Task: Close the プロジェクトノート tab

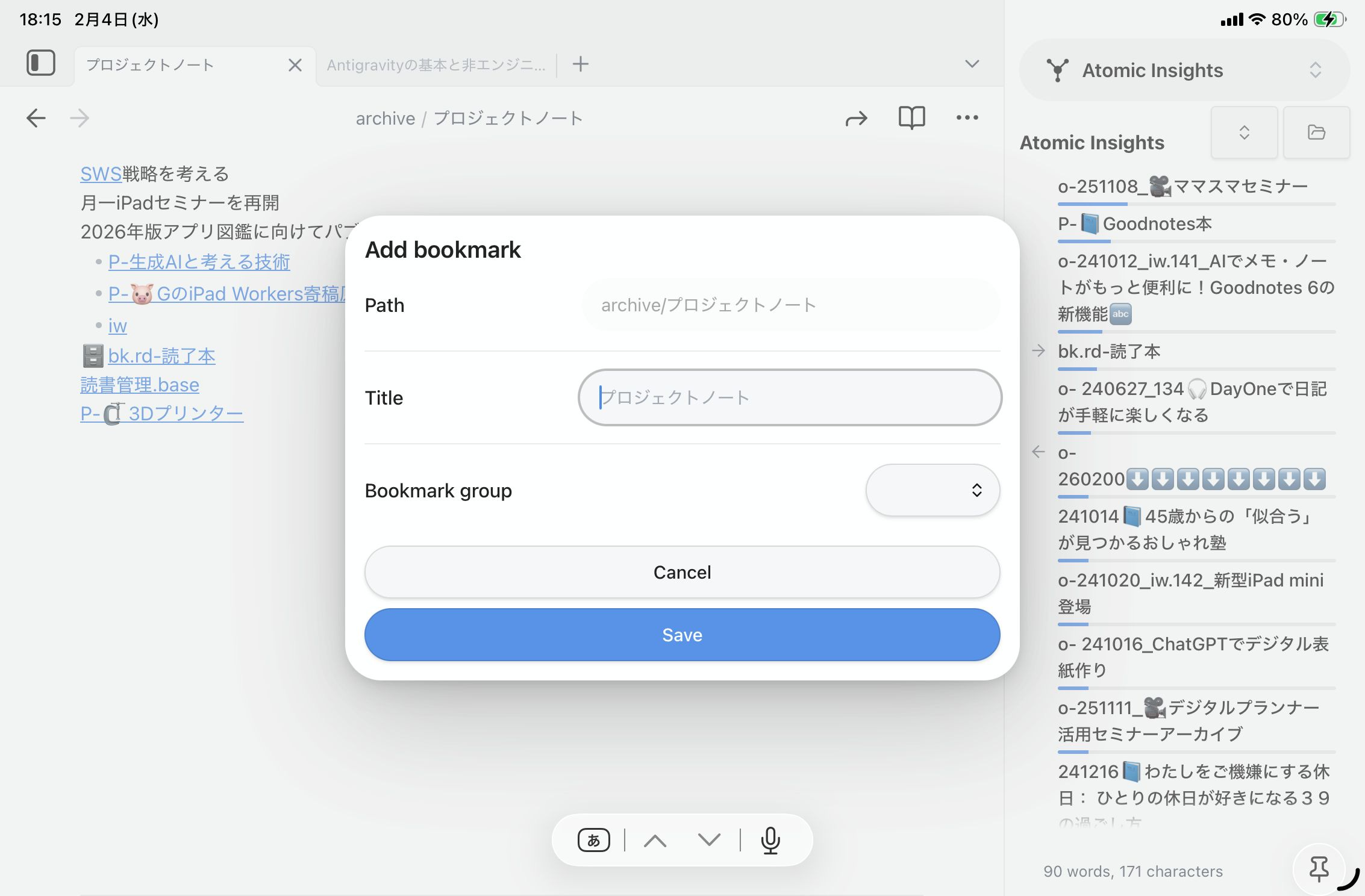Action: [295, 65]
